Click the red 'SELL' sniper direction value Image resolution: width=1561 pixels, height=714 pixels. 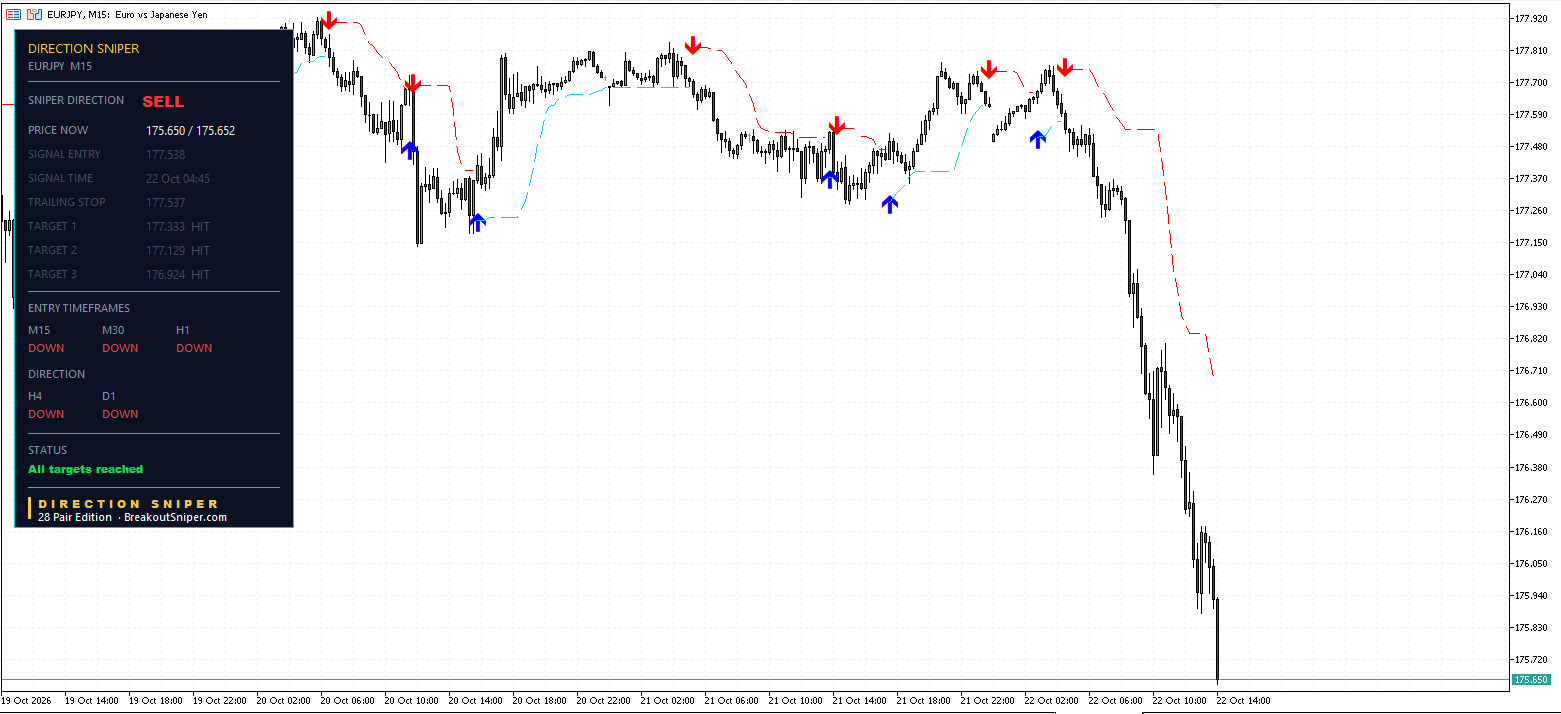tap(163, 102)
